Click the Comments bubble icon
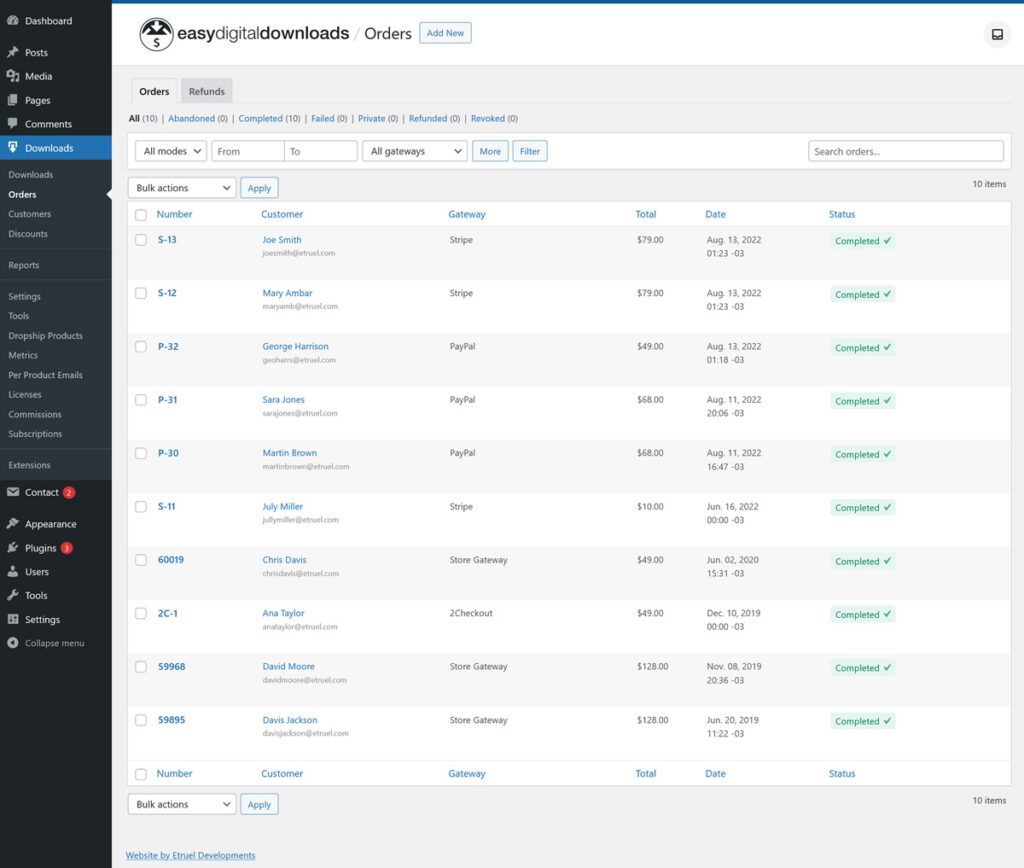 [12, 123]
